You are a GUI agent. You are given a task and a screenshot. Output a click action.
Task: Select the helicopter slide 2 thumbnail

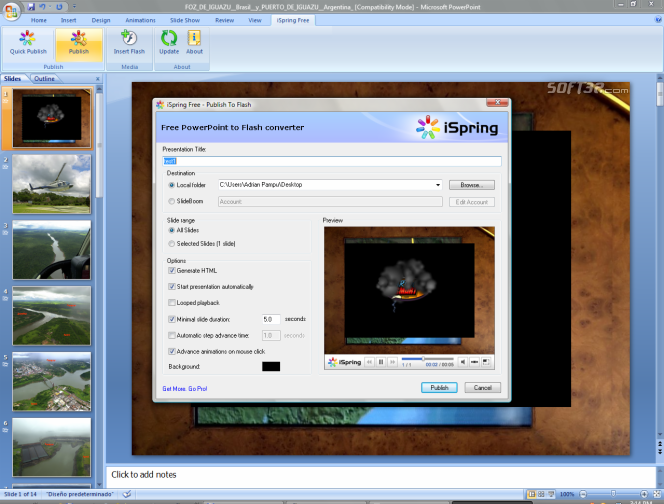[x=52, y=184]
